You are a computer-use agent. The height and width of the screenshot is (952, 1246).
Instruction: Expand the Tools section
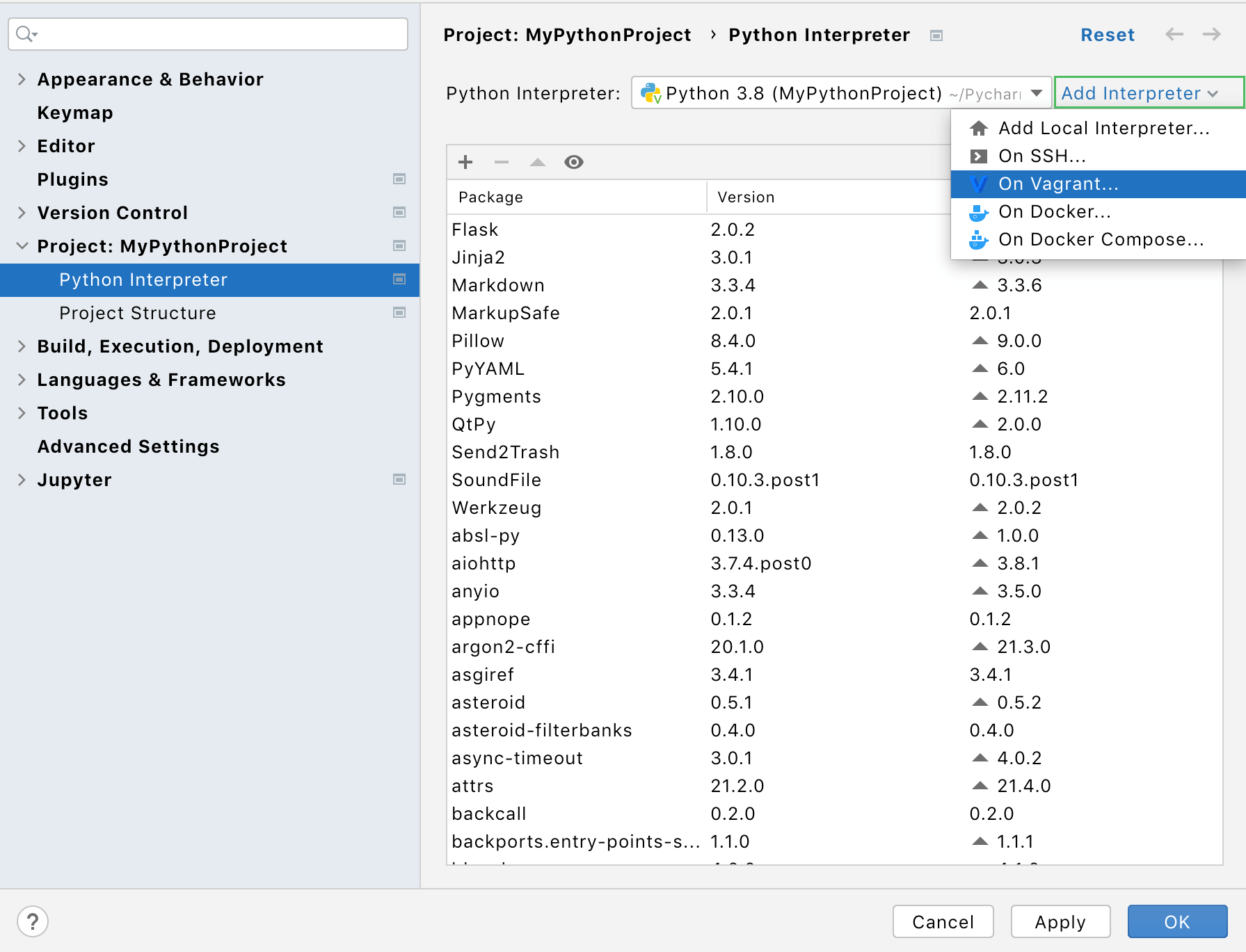pyautogui.click(x=22, y=413)
